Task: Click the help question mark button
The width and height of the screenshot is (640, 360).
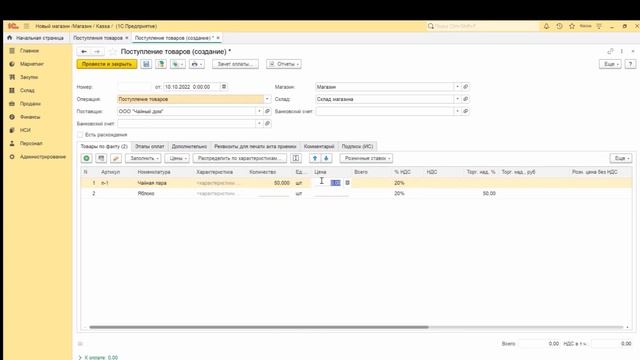Action: click(630, 64)
